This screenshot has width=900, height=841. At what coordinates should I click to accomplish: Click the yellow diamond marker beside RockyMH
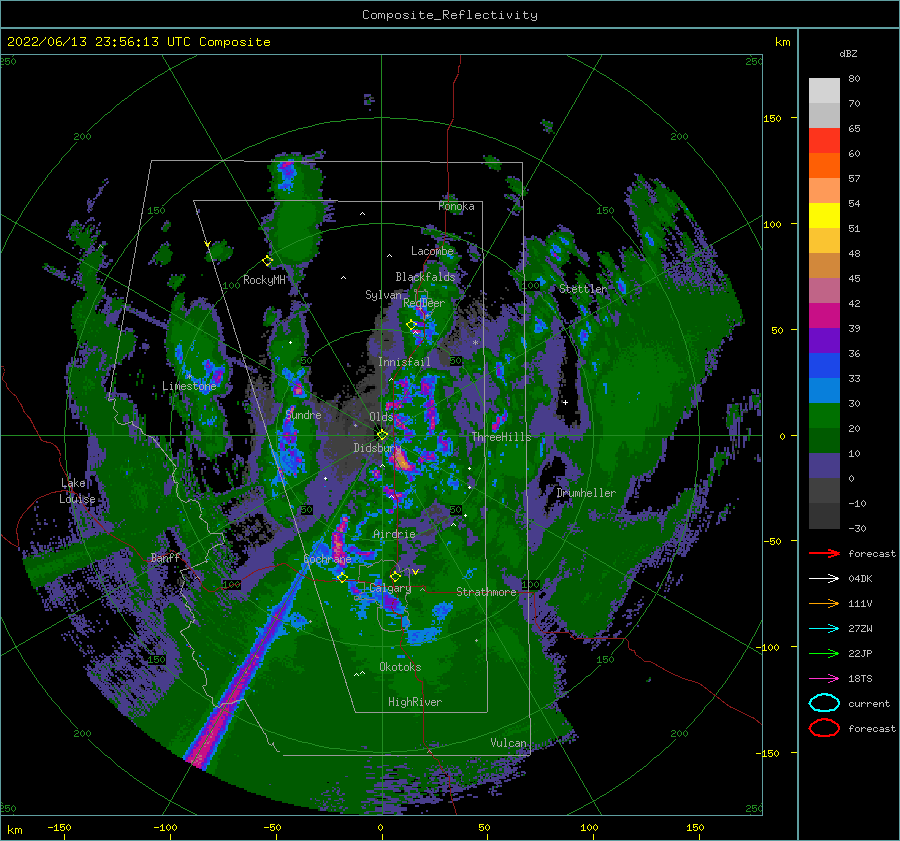tap(267, 261)
